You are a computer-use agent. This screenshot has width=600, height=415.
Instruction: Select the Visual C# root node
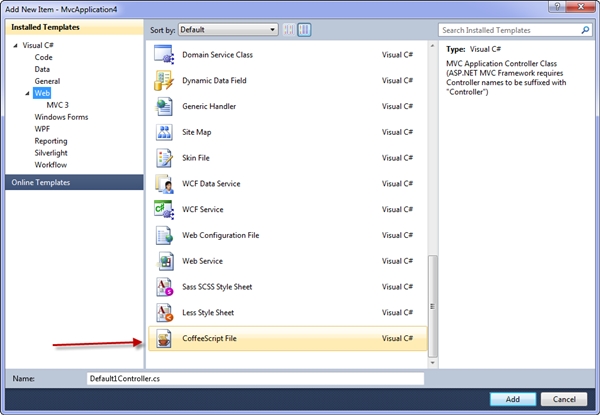(x=38, y=45)
